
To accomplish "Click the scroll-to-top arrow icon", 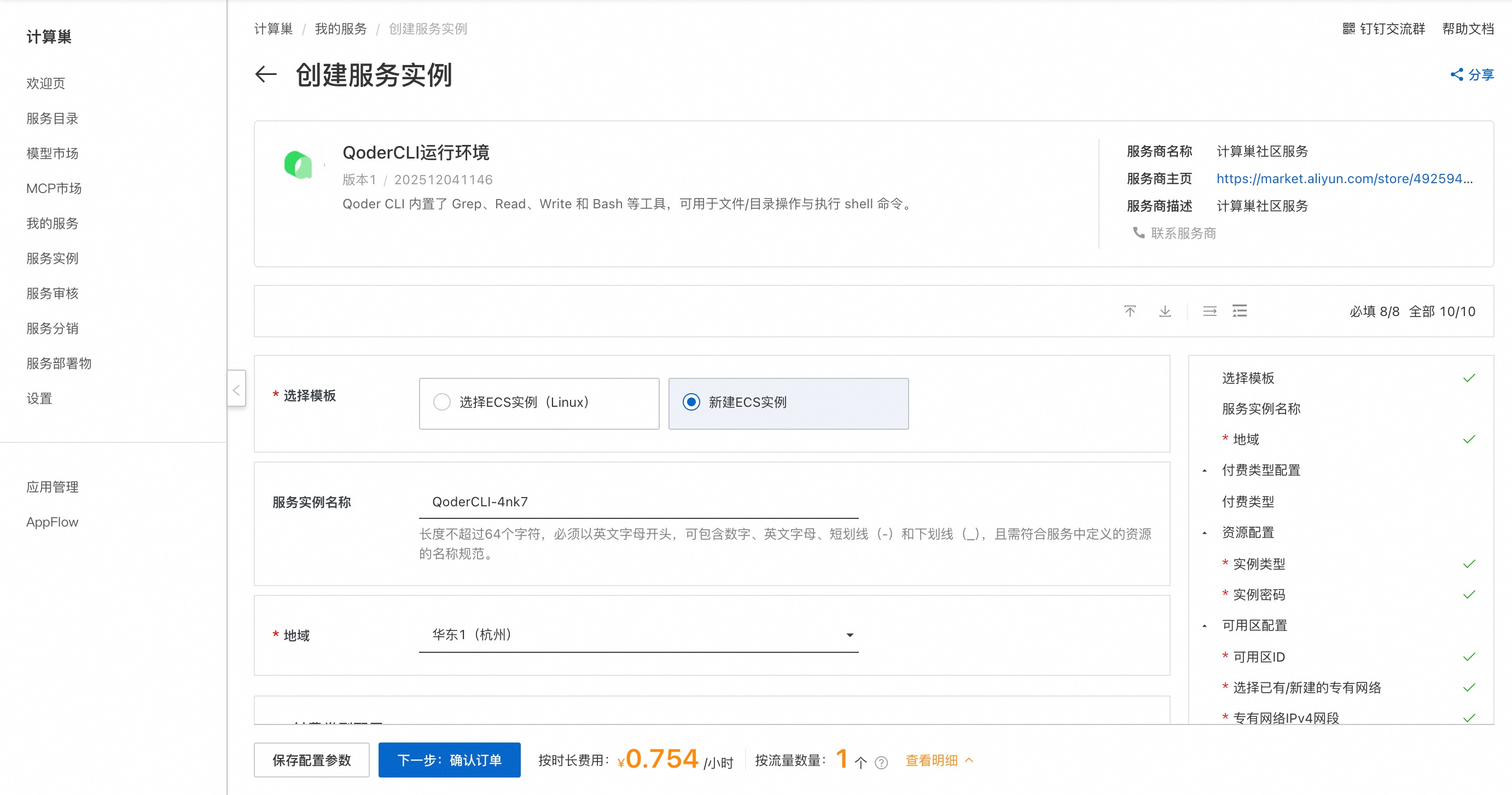I will coord(1129,311).
